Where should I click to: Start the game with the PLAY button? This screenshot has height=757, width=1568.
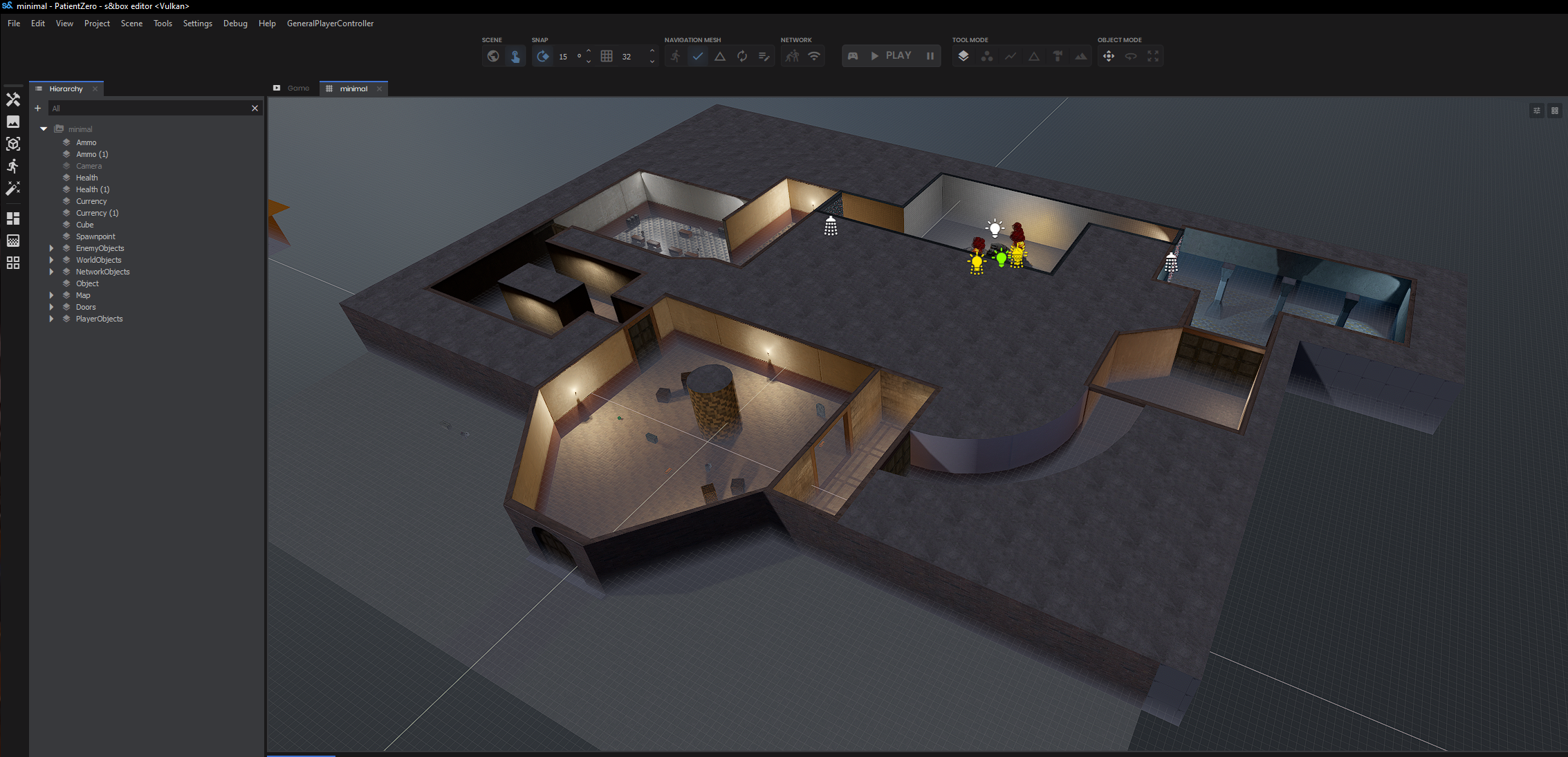click(892, 56)
